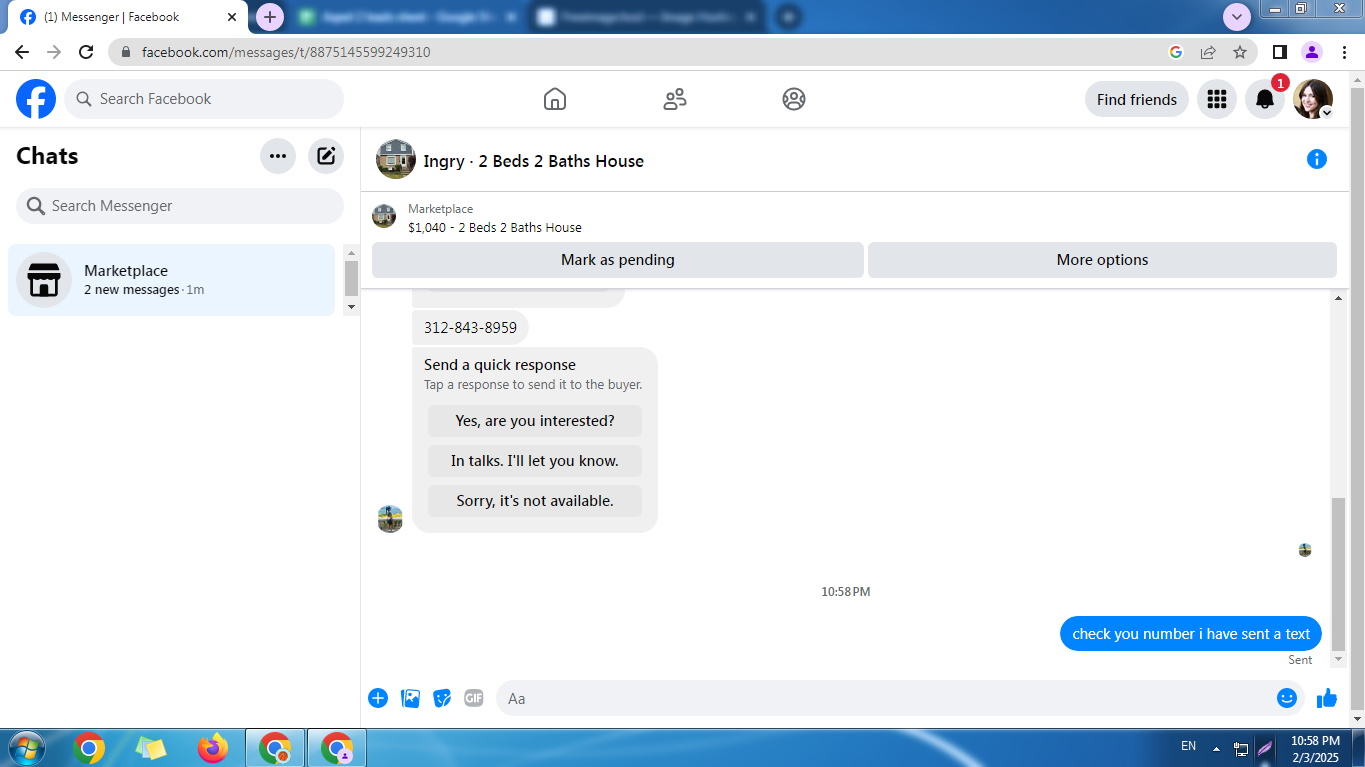Switch to Chrome window with purple profile badge
1365x767 pixels.
(x=337, y=748)
